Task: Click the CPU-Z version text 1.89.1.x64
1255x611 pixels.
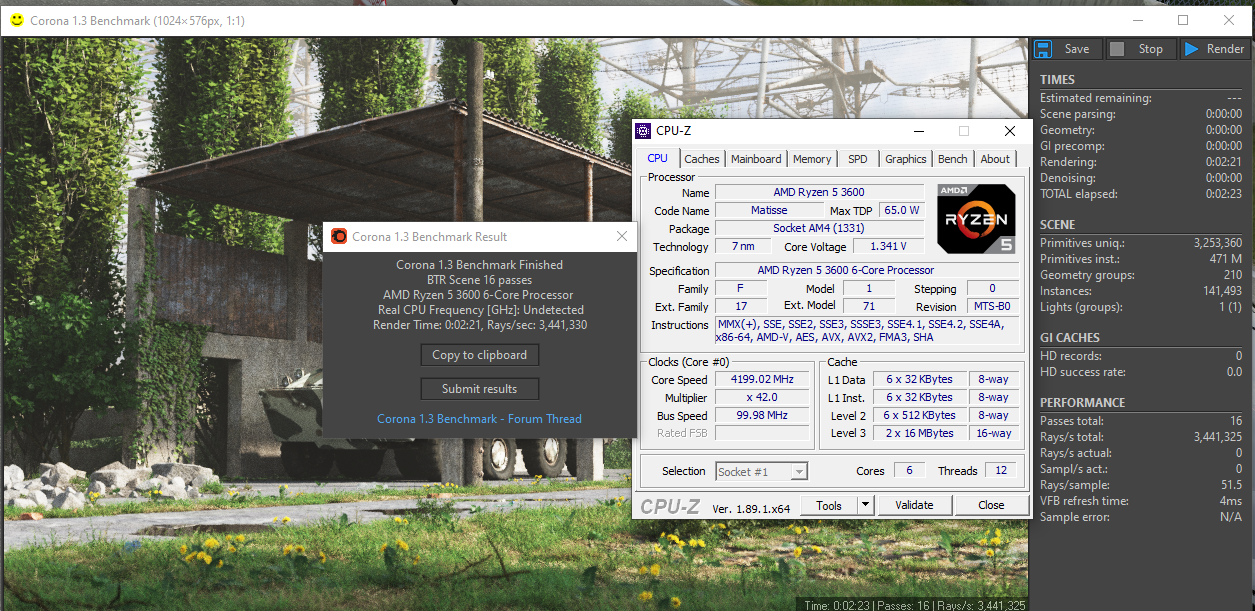Action: [x=751, y=508]
